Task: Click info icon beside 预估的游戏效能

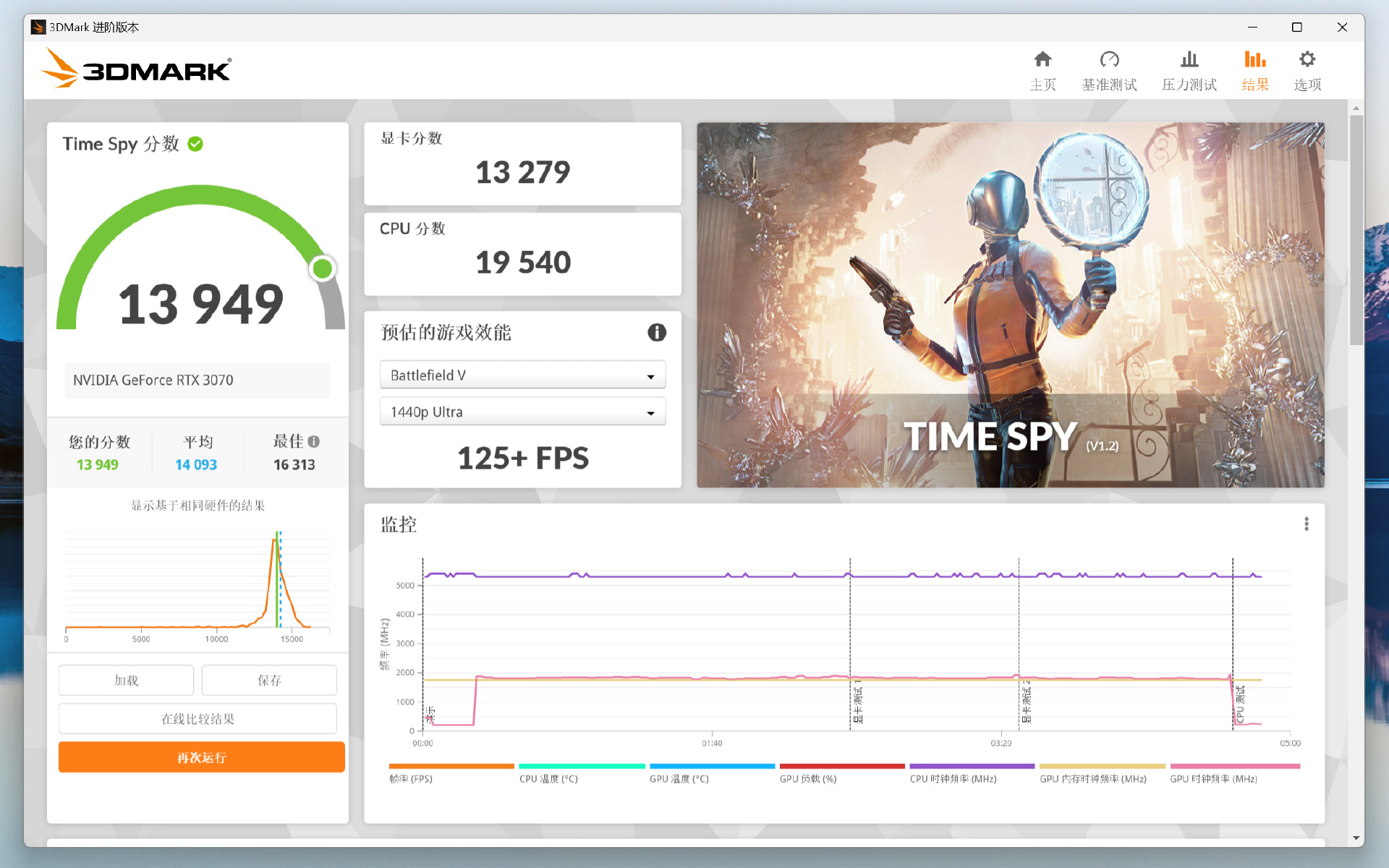Action: [656, 333]
